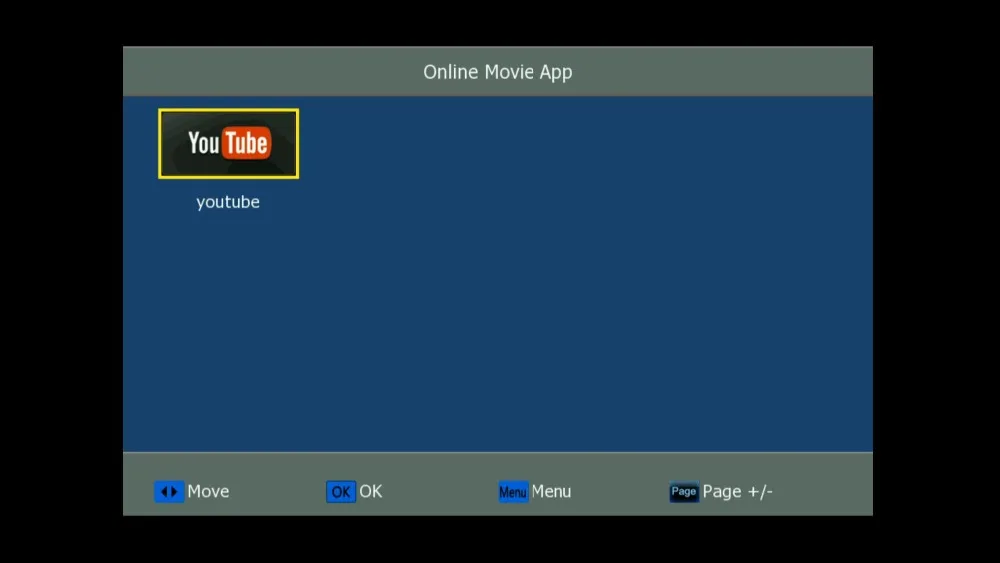Screen dimensions: 1000x563
Task: Click the 'Page +/-' hint text
Action: point(737,492)
